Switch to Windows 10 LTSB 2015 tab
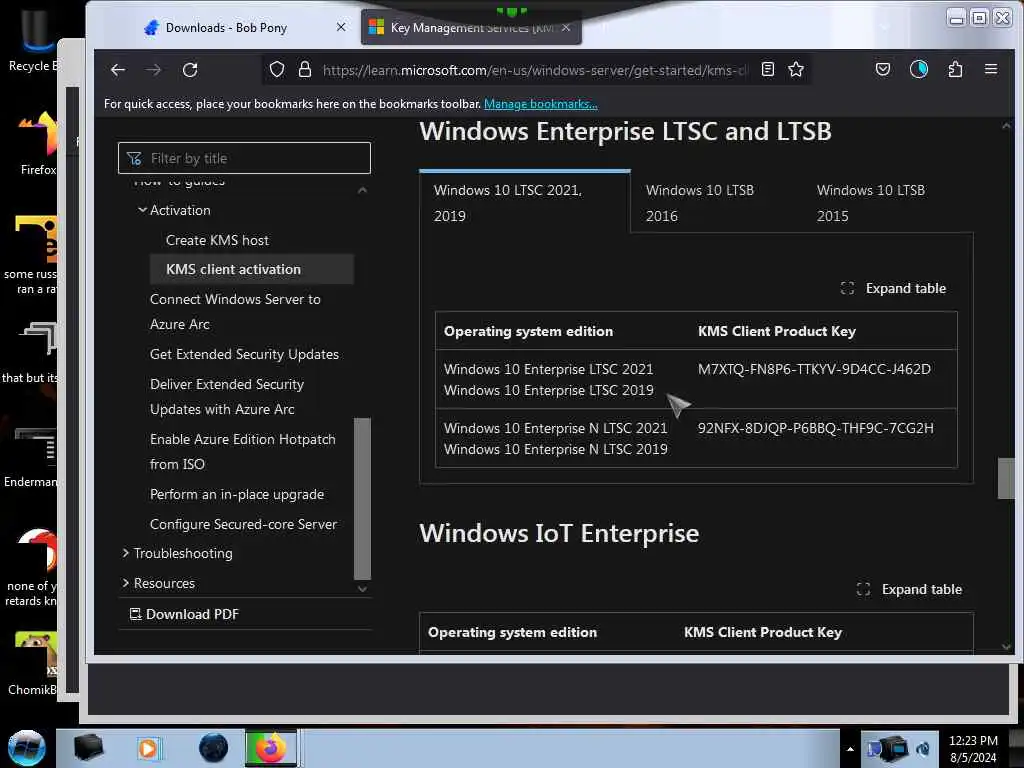Image resolution: width=1024 pixels, height=768 pixels. click(871, 203)
